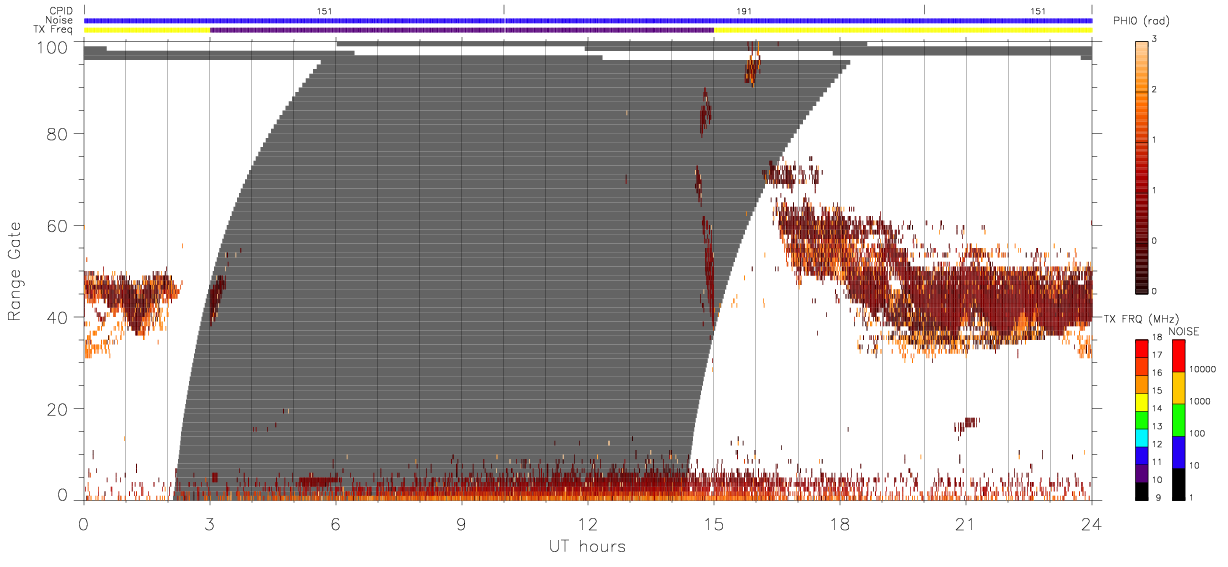
Task: Click the 3 tick on UT hours axis
Action: 209,523
